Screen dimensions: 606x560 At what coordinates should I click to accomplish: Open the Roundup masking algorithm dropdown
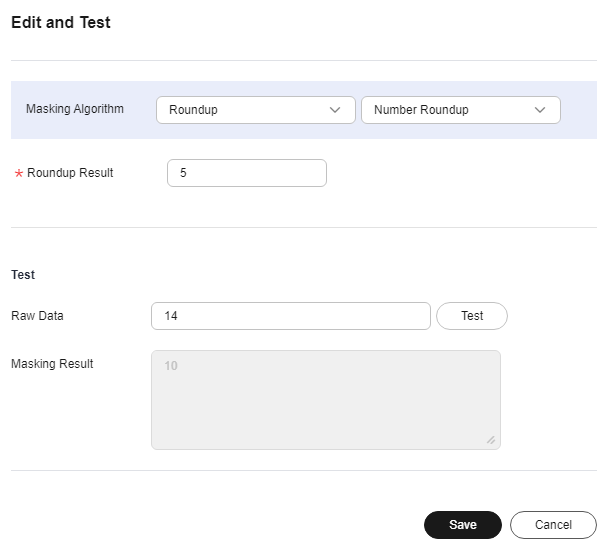(x=255, y=110)
